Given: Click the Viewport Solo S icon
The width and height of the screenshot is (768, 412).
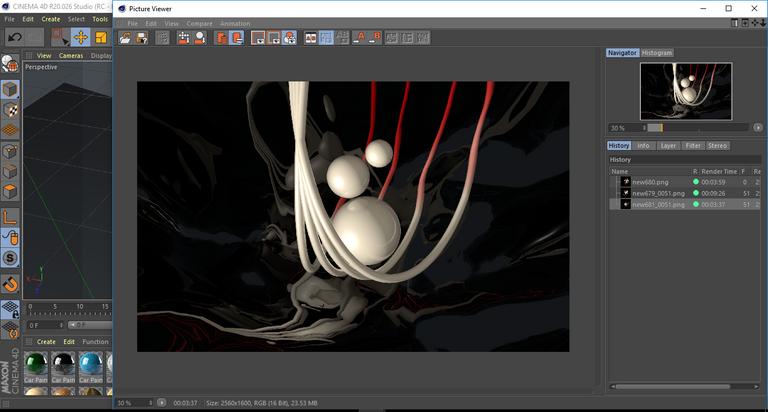Looking at the screenshot, I should [10, 258].
